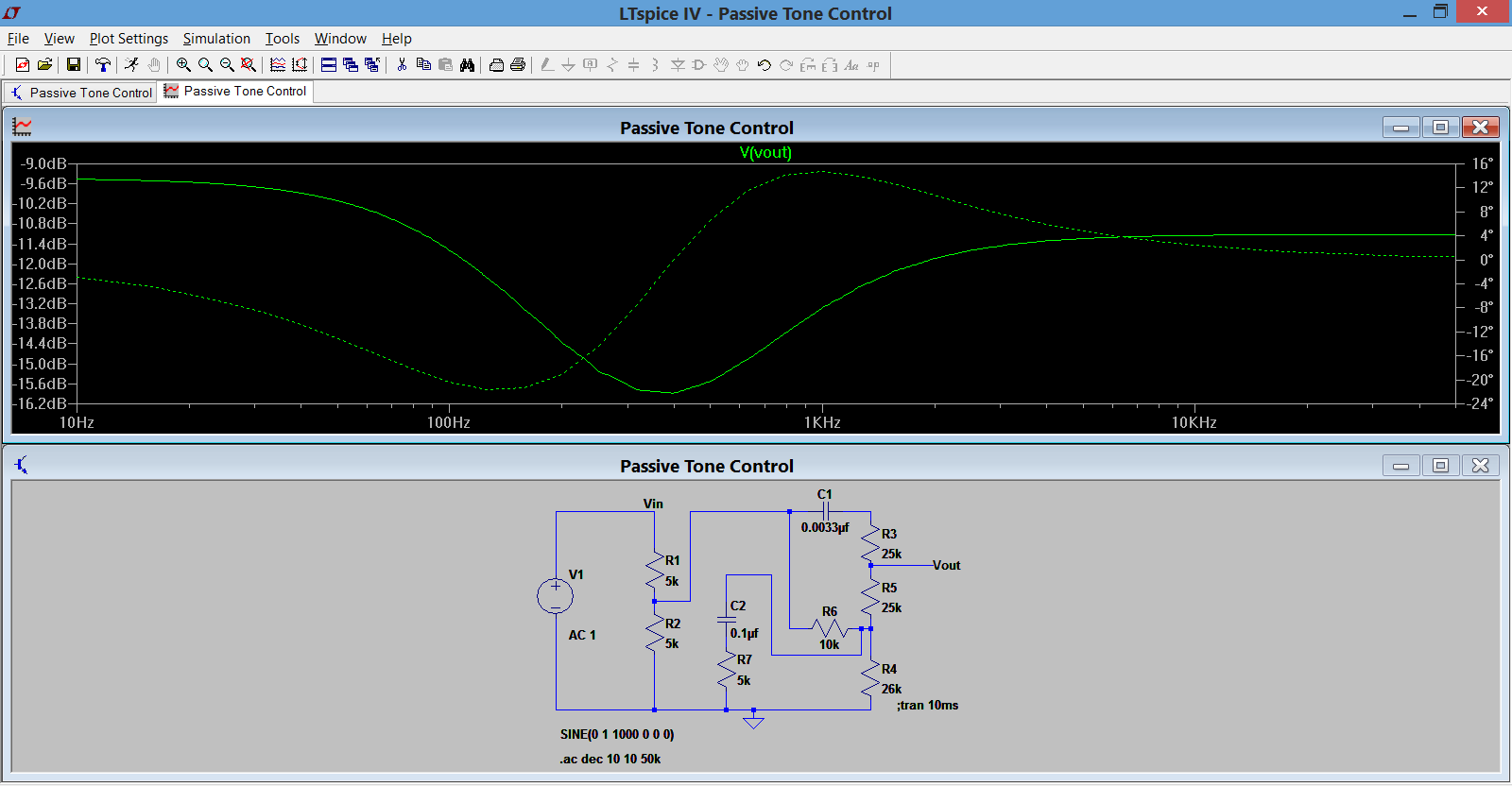The image size is (1512, 786).
Task: Select the Place Text 'Aa' tool
Action: (851, 65)
